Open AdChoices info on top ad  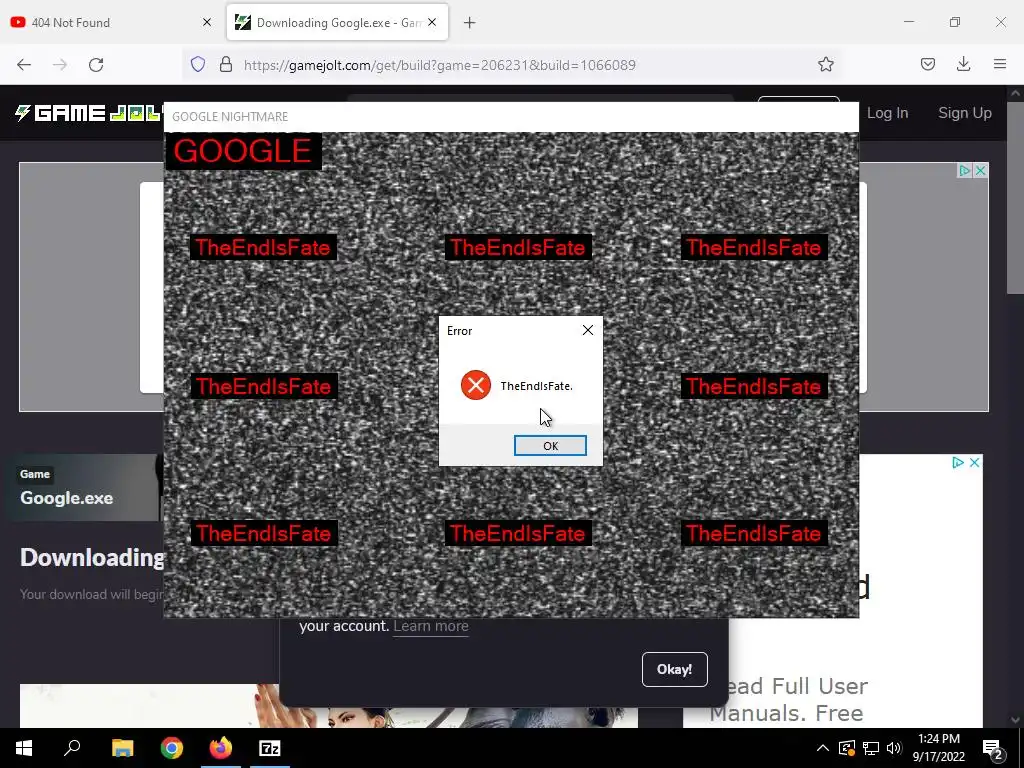(965, 170)
